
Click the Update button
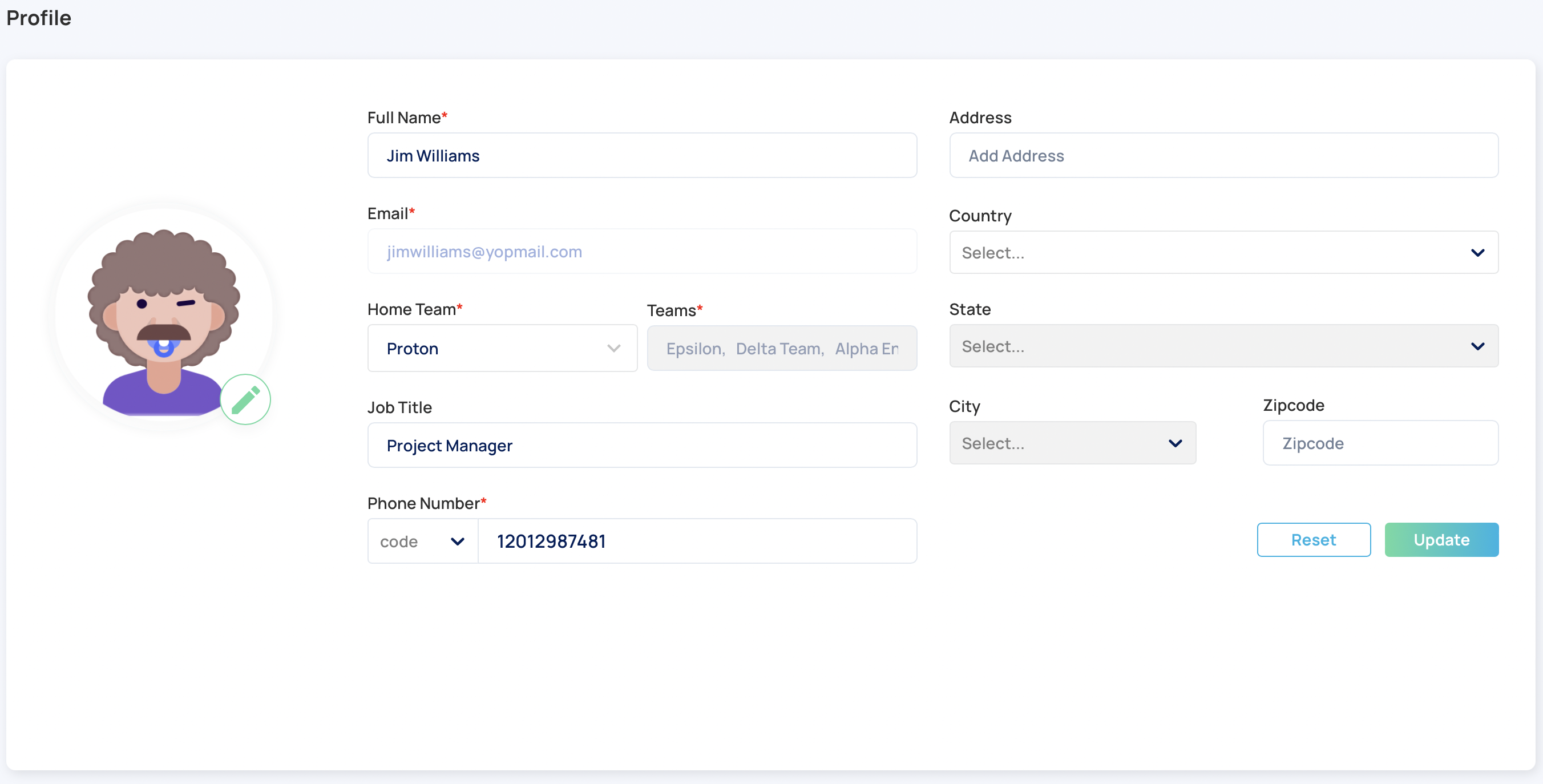tap(1441, 539)
